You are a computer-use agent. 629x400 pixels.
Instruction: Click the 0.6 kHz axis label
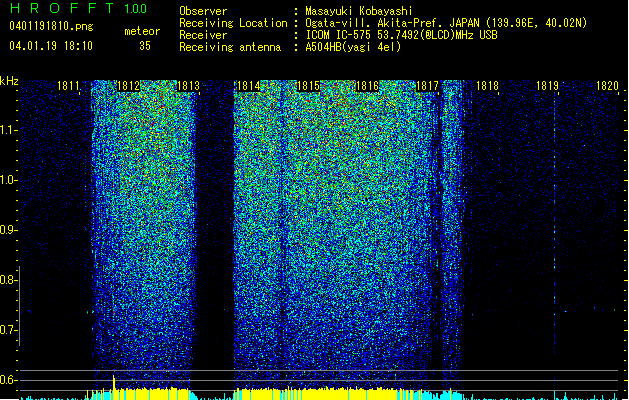point(8,380)
